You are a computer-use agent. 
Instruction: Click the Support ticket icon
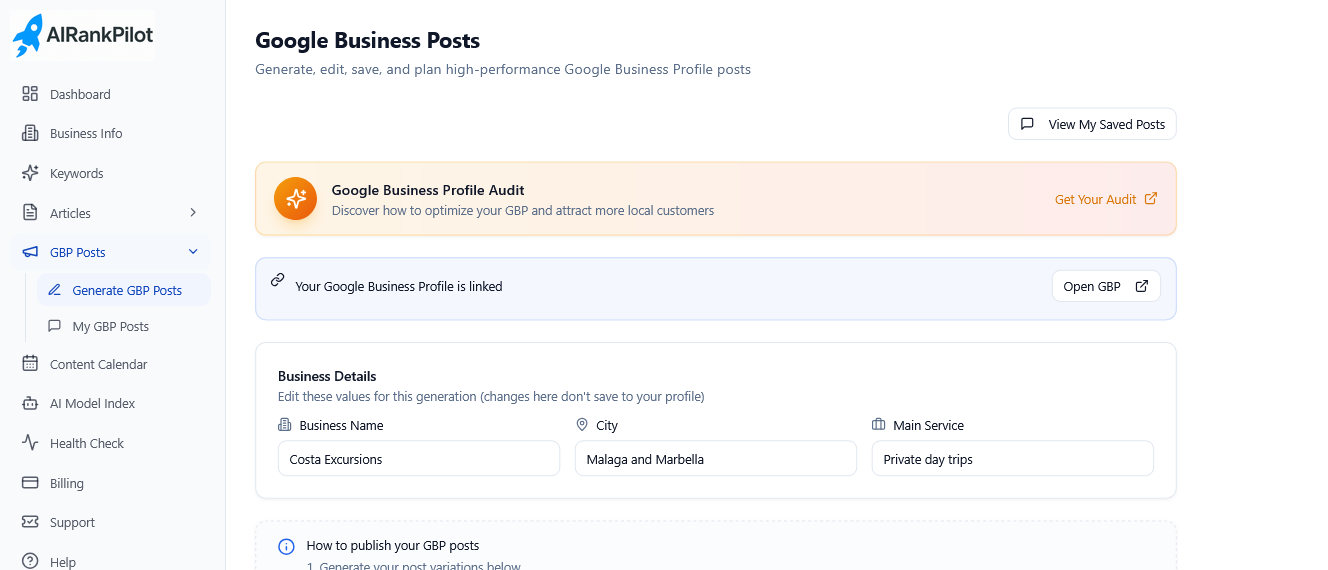point(30,522)
